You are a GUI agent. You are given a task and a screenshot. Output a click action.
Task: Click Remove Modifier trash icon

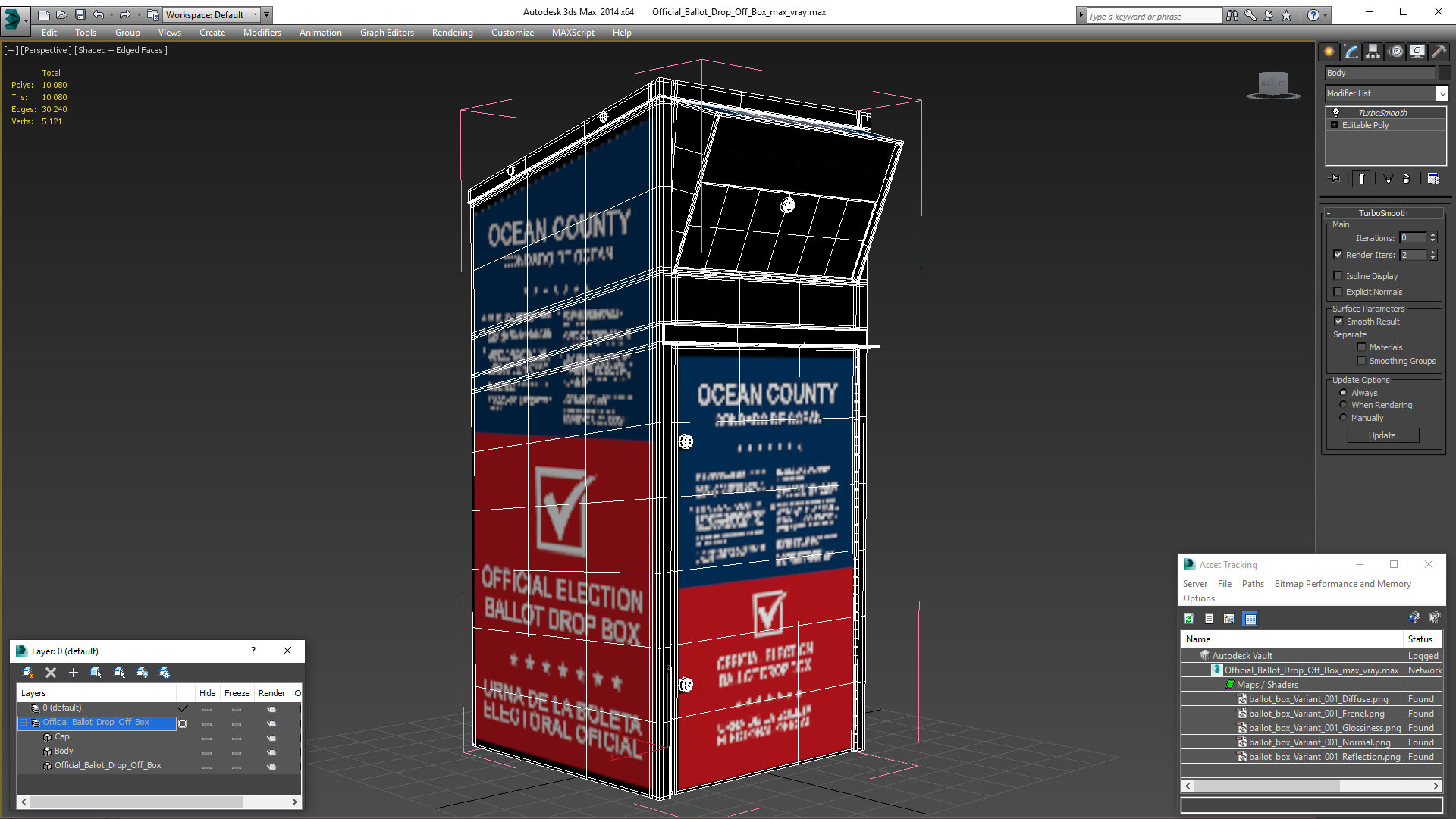1407,179
